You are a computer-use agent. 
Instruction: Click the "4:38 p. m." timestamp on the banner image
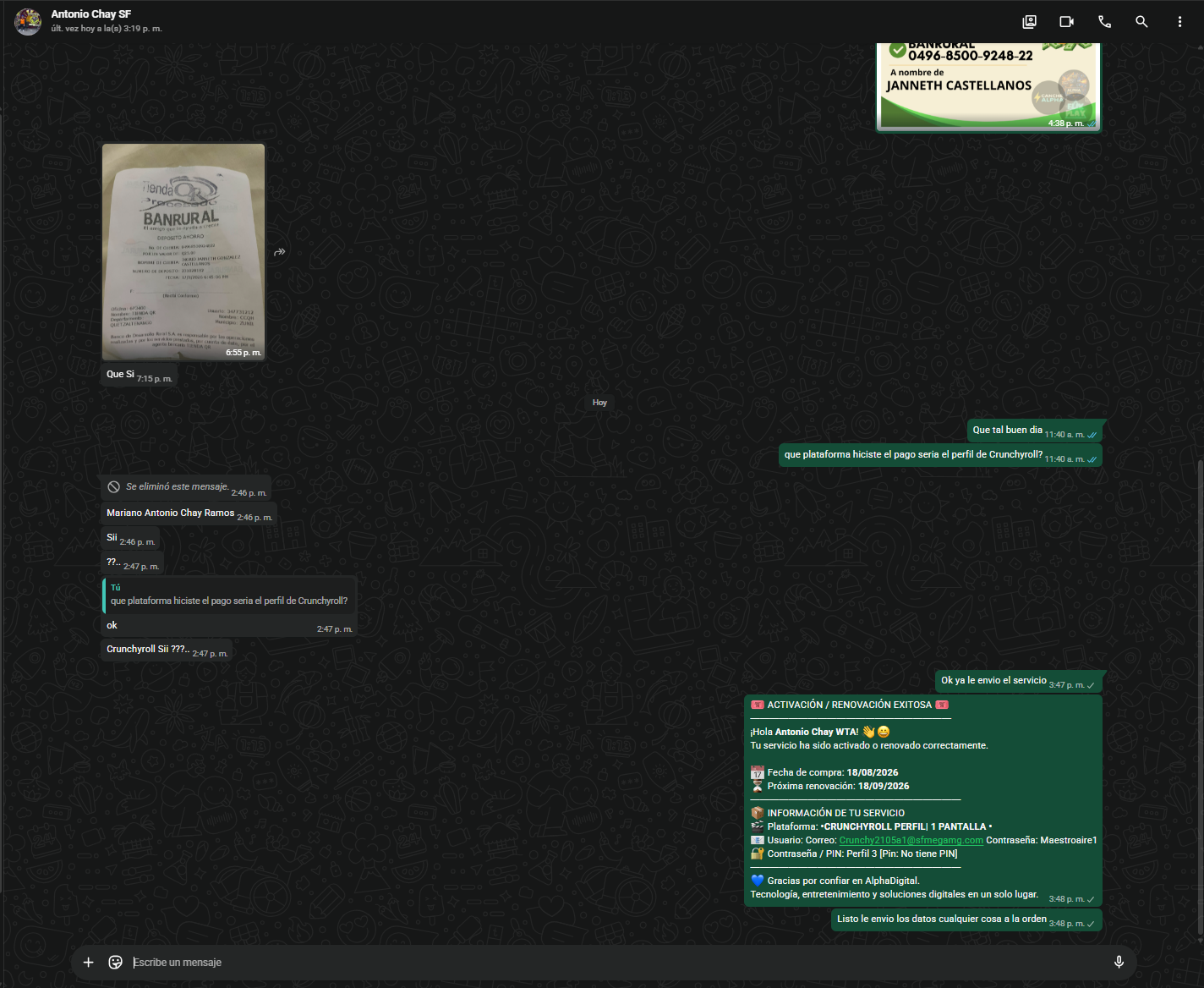tap(1066, 124)
